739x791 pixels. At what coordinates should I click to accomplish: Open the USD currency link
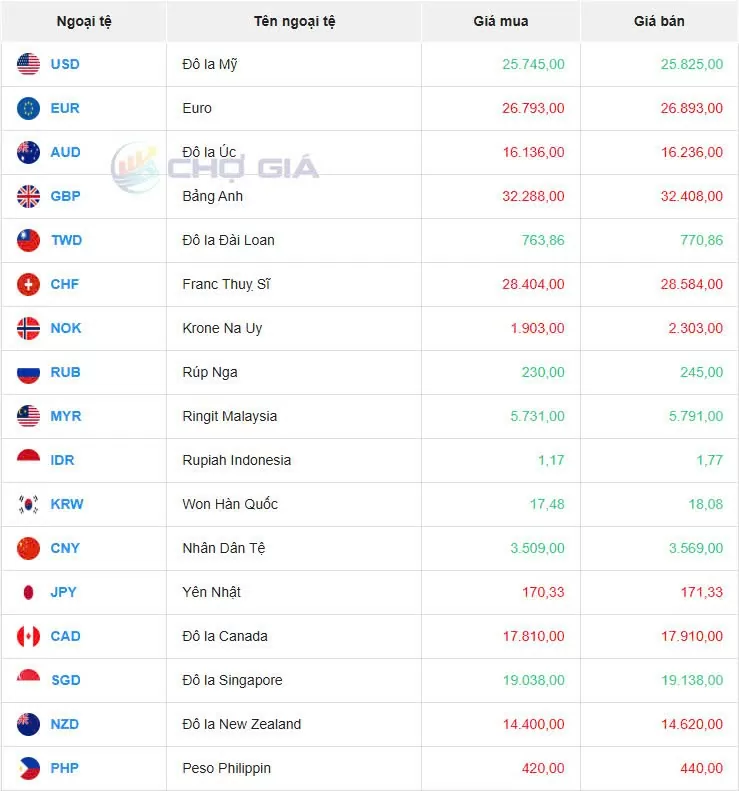tap(65, 64)
